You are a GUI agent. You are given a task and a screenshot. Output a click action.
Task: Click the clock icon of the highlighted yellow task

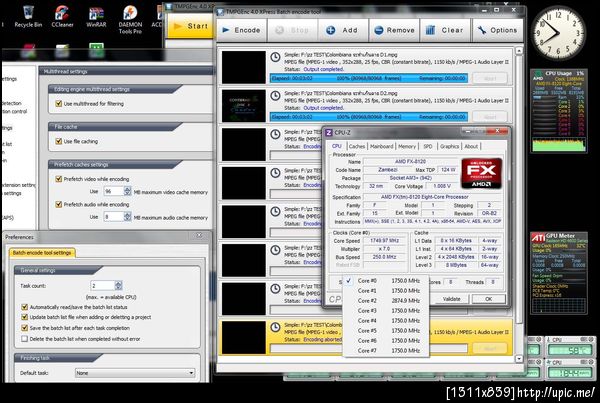point(275,327)
